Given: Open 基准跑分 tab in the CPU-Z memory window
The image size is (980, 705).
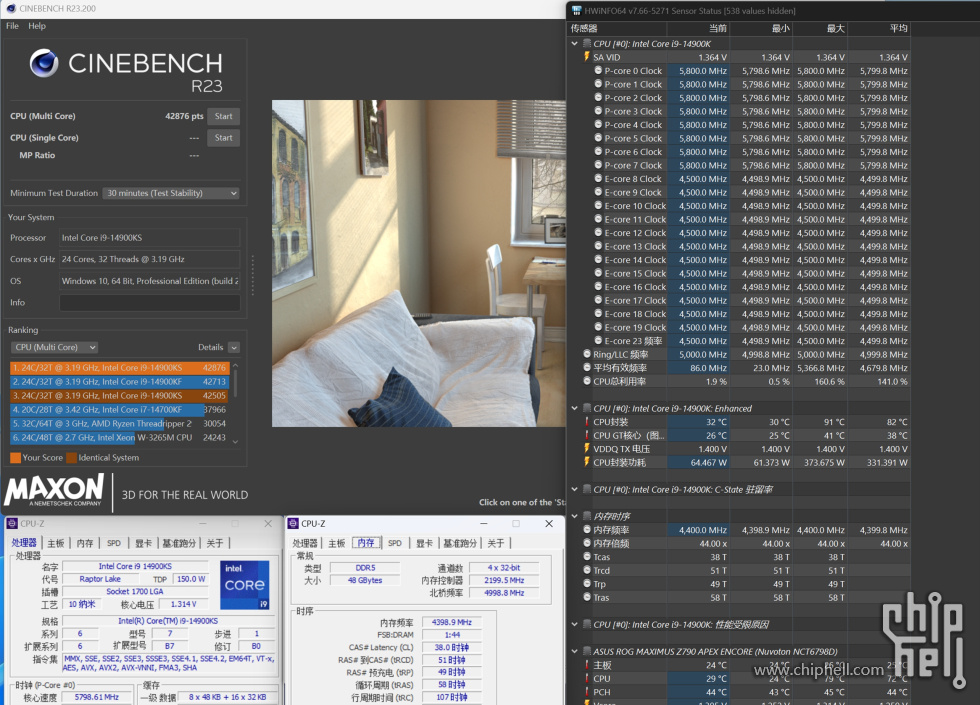Looking at the screenshot, I should (460, 543).
